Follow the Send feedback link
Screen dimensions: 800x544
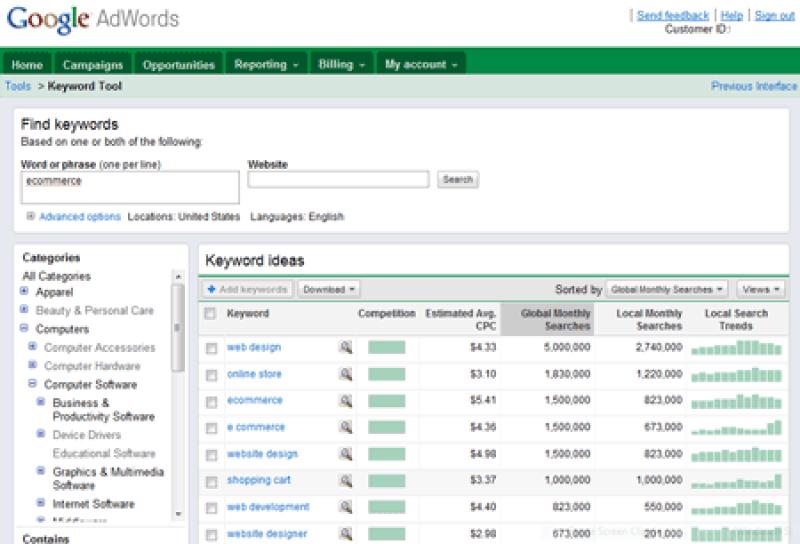pyautogui.click(x=672, y=15)
